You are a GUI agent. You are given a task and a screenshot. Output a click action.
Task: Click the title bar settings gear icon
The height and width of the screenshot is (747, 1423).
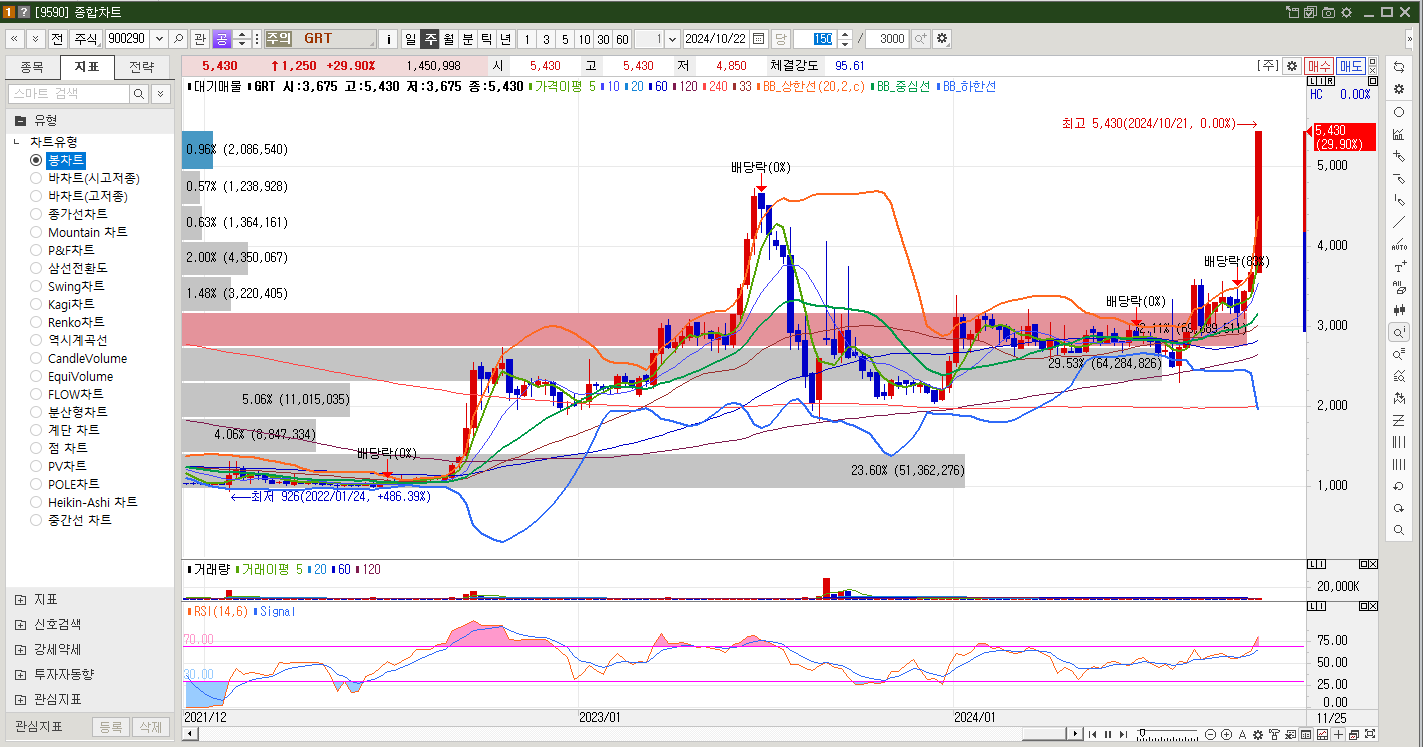(1345, 12)
